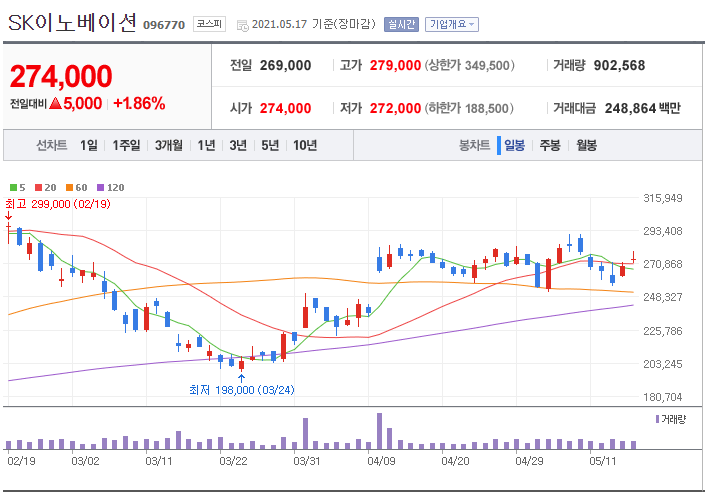Click the 최저 198,000 (03/24) low marker
The height and width of the screenshot is (492, 705).
[x=242, y=390]
